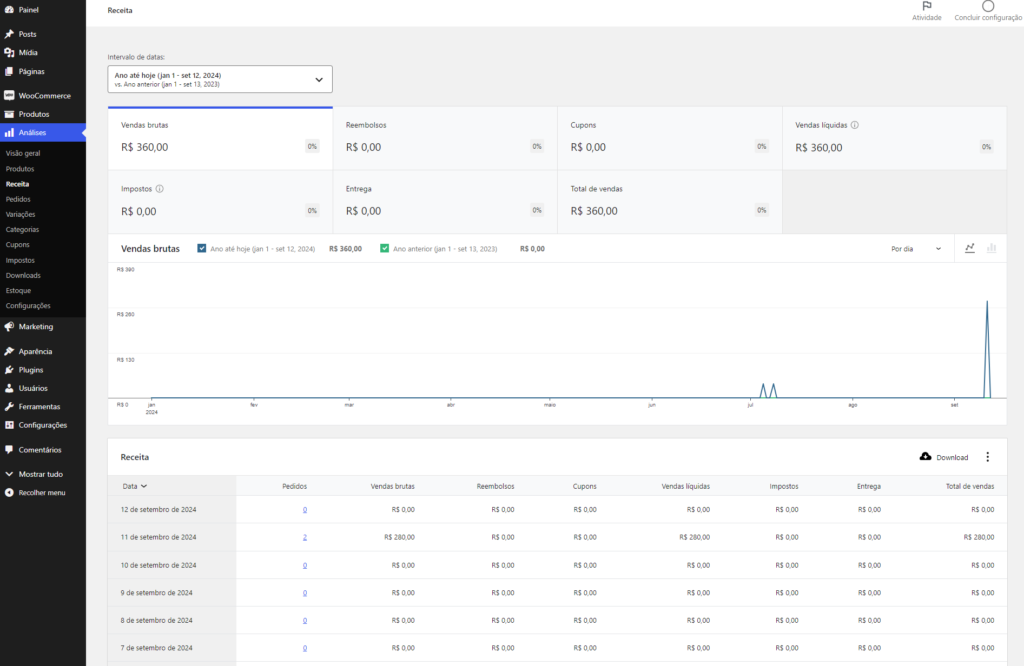Switch to bar chart view icon
Viewport: 1024px width, 666px height.
click(x=991, y=248)
